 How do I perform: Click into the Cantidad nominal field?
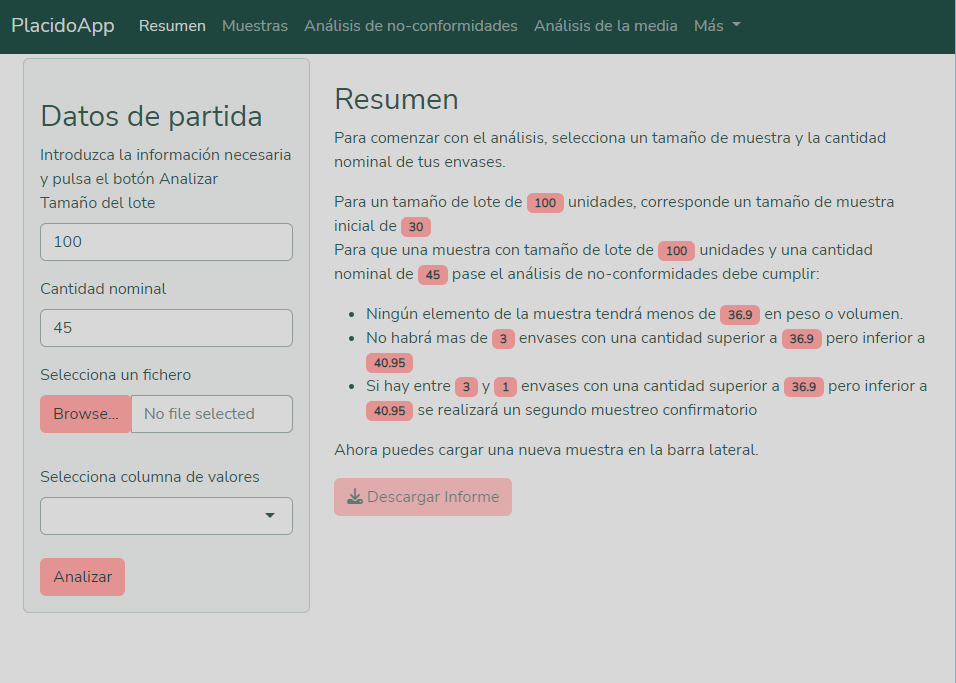coord(166,328)
